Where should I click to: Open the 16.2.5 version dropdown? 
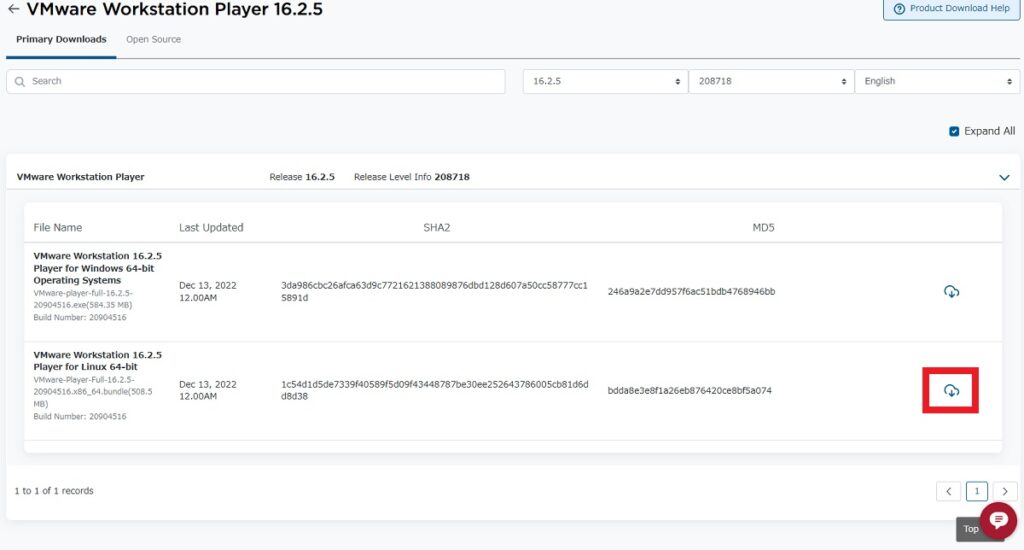605,82
